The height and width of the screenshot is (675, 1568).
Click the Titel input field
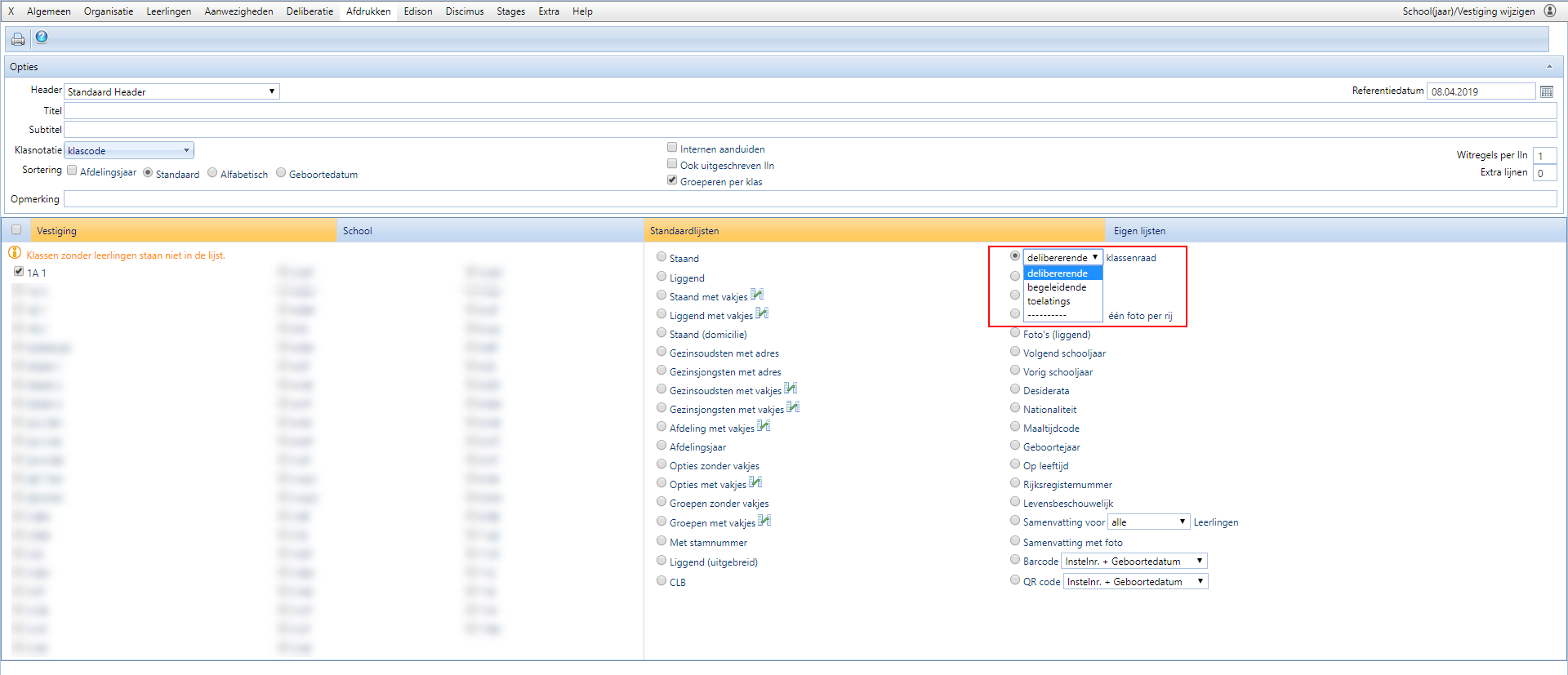tap(808, 111)
